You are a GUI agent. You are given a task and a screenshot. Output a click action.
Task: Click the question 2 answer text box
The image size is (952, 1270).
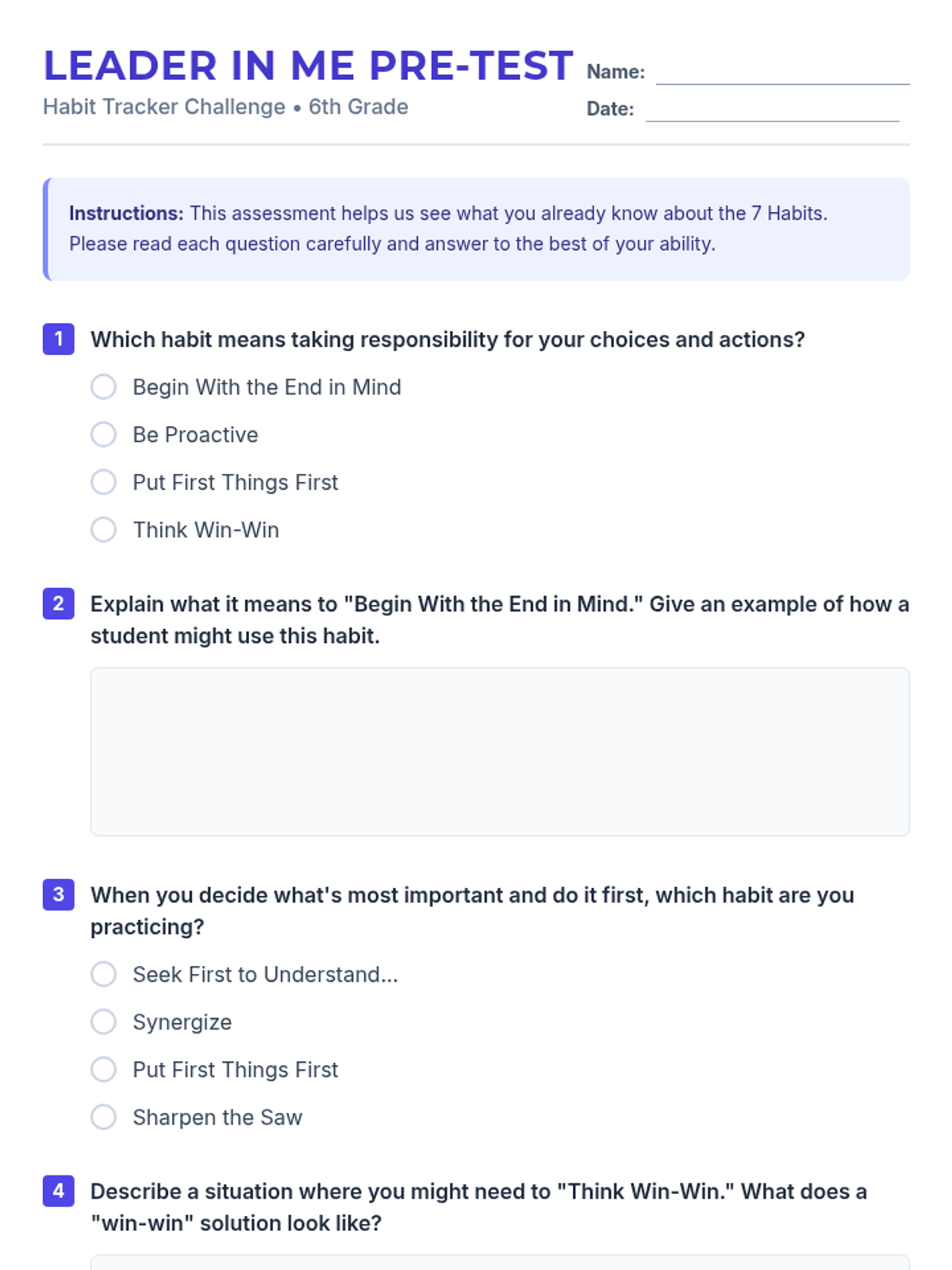(x=500, y=751)
